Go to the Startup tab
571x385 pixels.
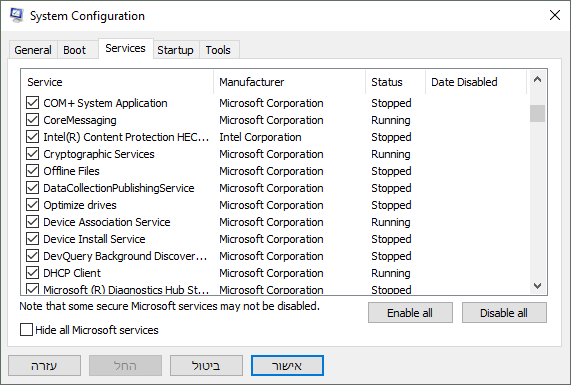[x=175, y=50]
